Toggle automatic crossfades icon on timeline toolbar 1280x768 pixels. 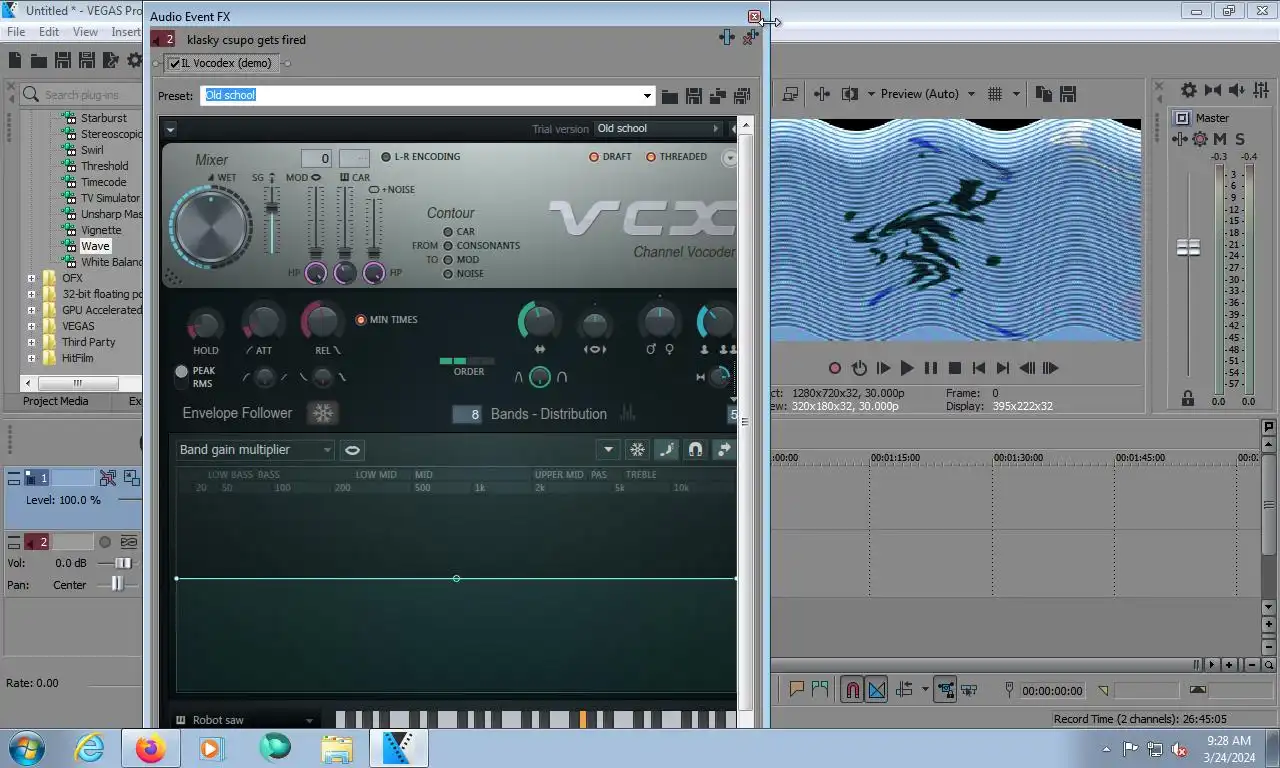click(877, 690)
